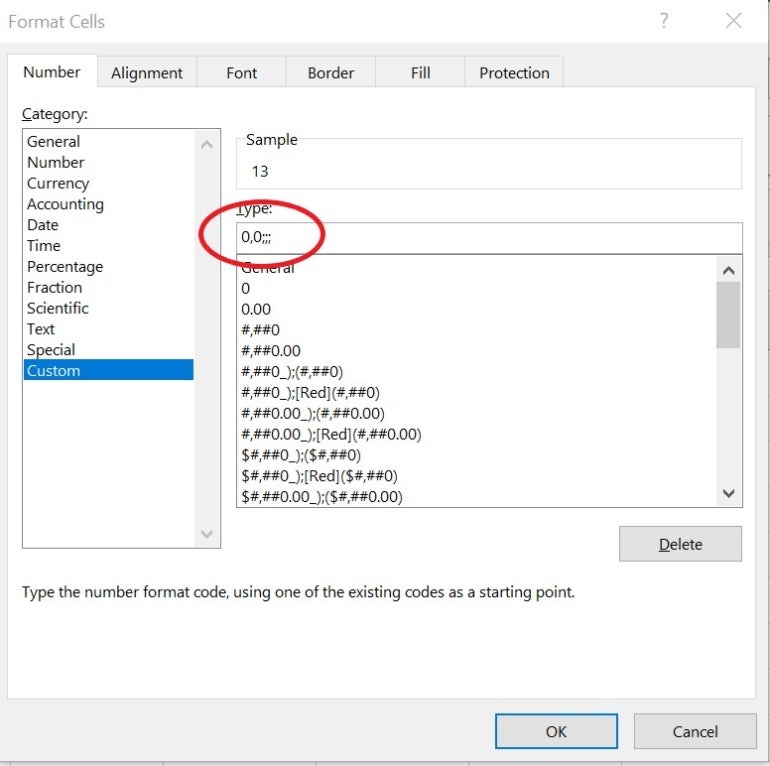Pick the Scientific category in list

[58, 308]
